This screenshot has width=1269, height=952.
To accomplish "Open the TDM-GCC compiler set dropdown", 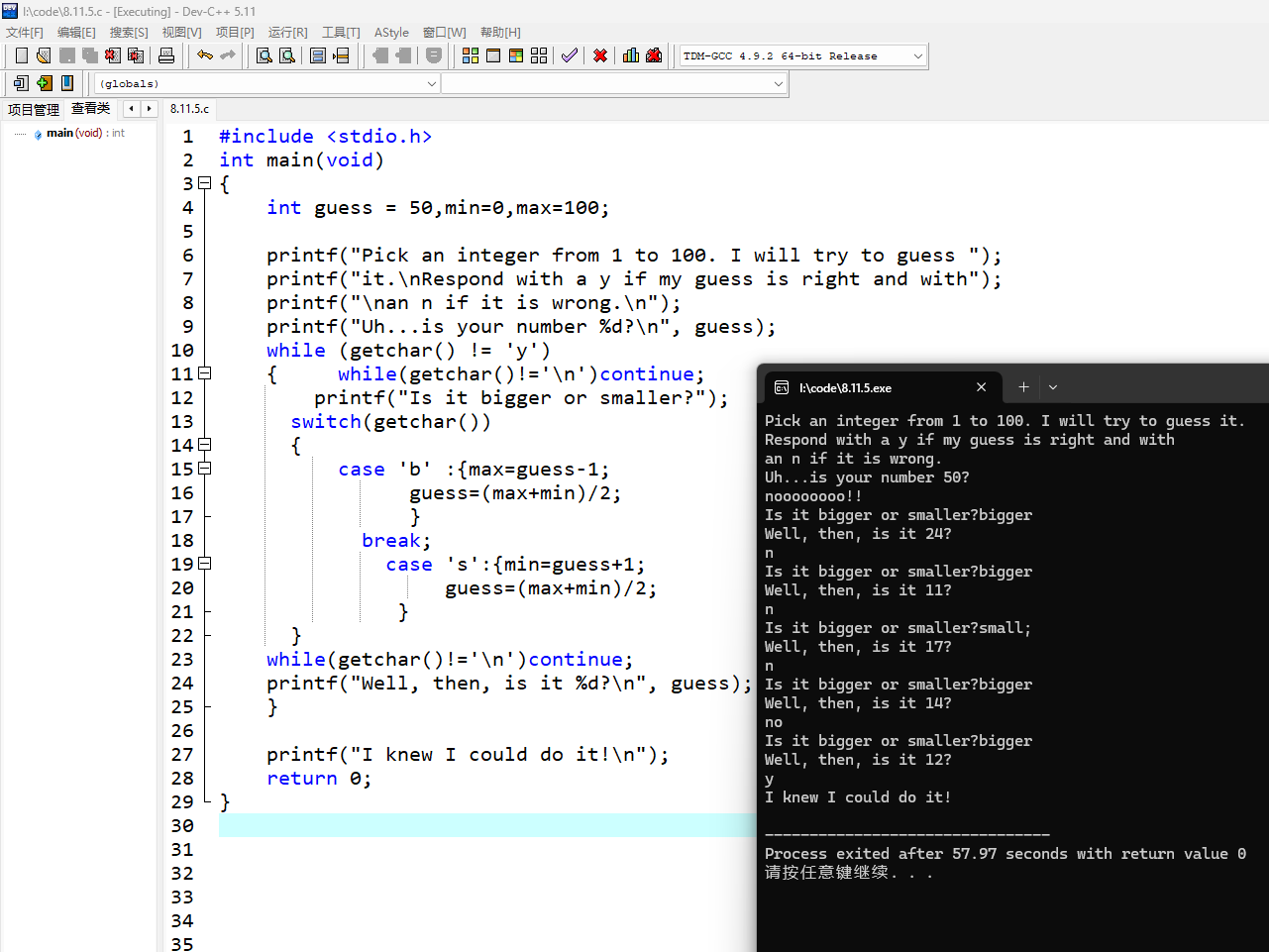I will (802, 56).
